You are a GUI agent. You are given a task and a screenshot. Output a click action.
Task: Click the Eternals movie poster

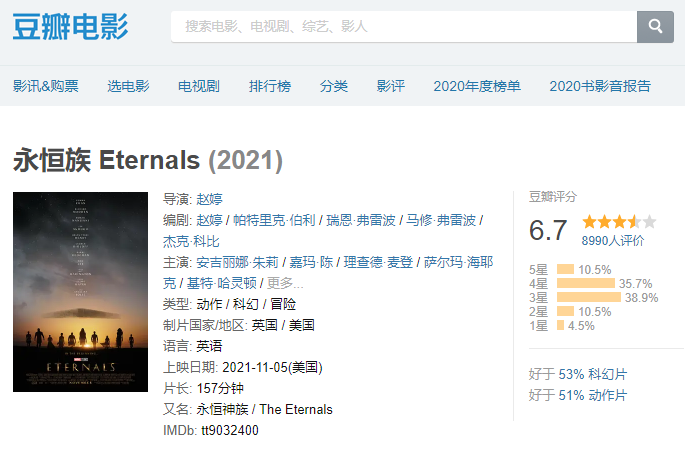click(80, 292)
